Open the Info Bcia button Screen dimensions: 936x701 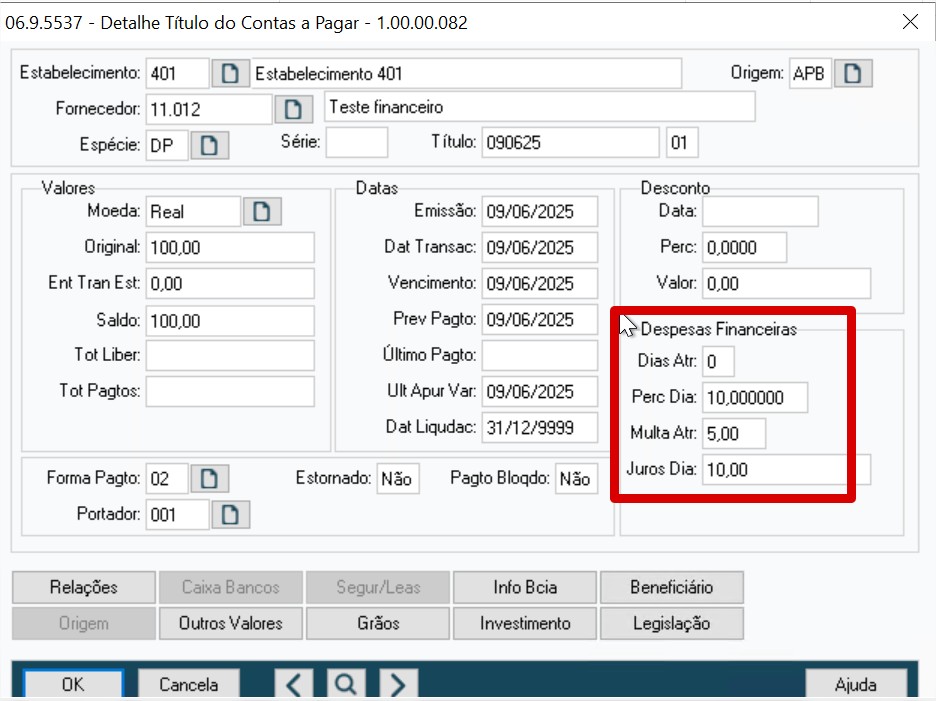point(525,587)
